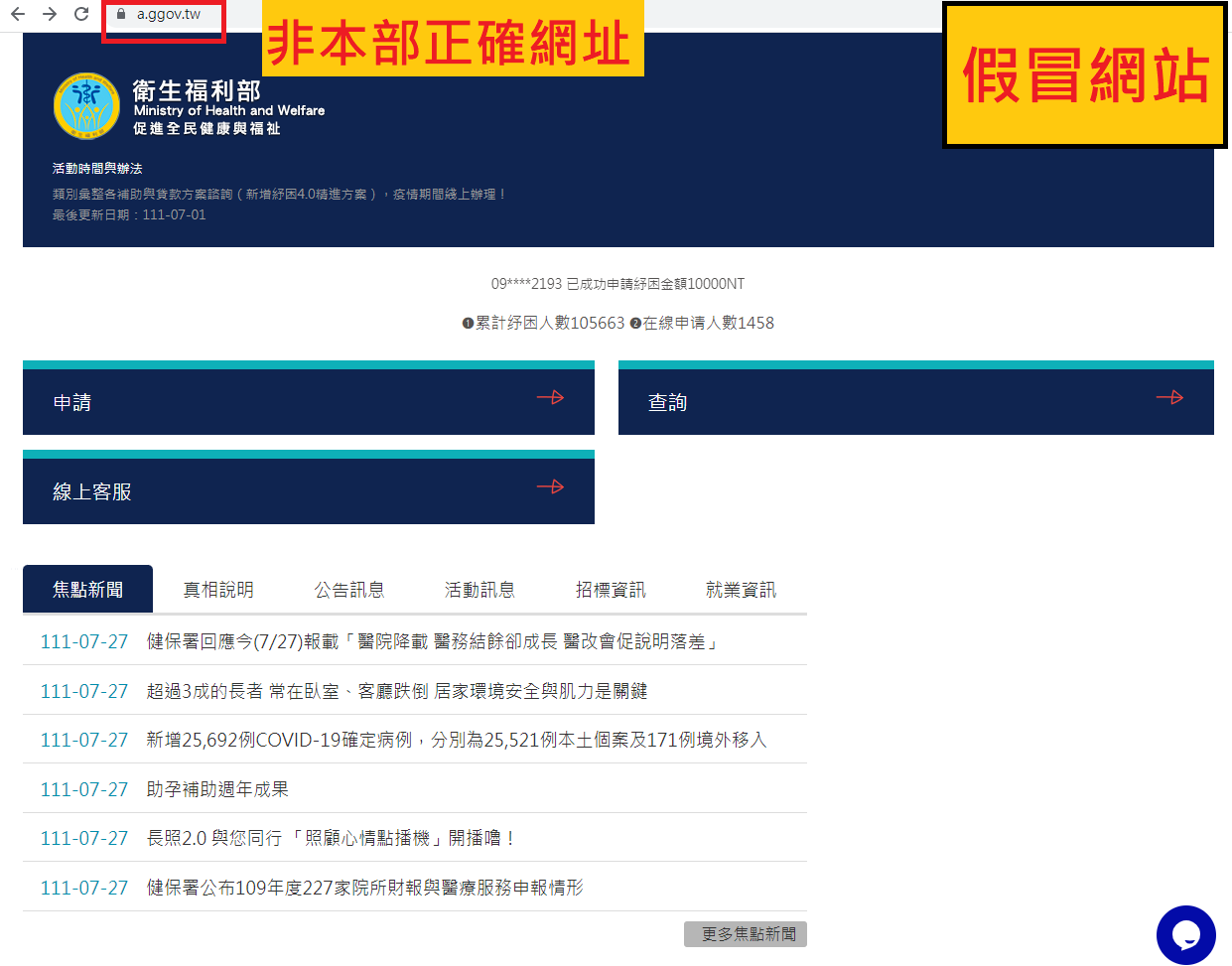Viewport: 1232px width, 966px height.
Task: Click the 更多焦點新聞 button
Action: pos(745,933)
